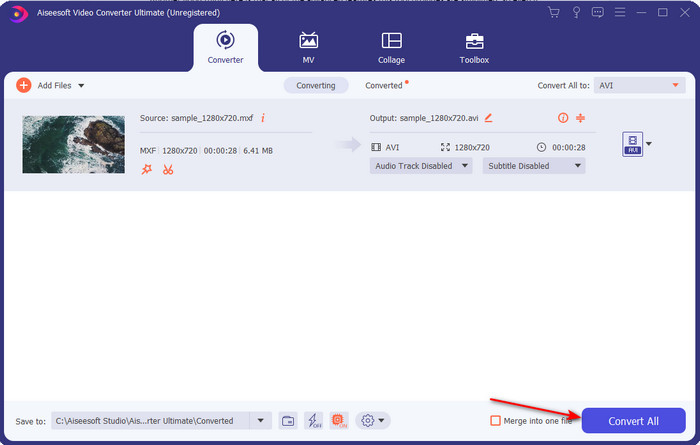Switch to the MV tab
The image size is (700, 445).
click(x=308, y=48)
